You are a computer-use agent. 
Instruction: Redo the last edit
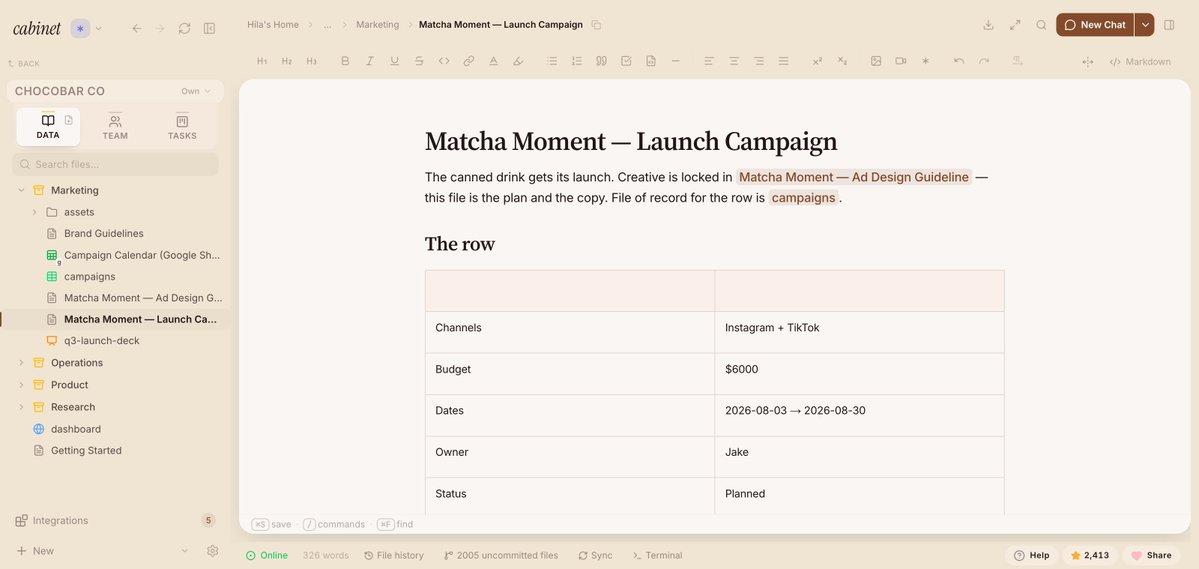click(x=984, y=61)
